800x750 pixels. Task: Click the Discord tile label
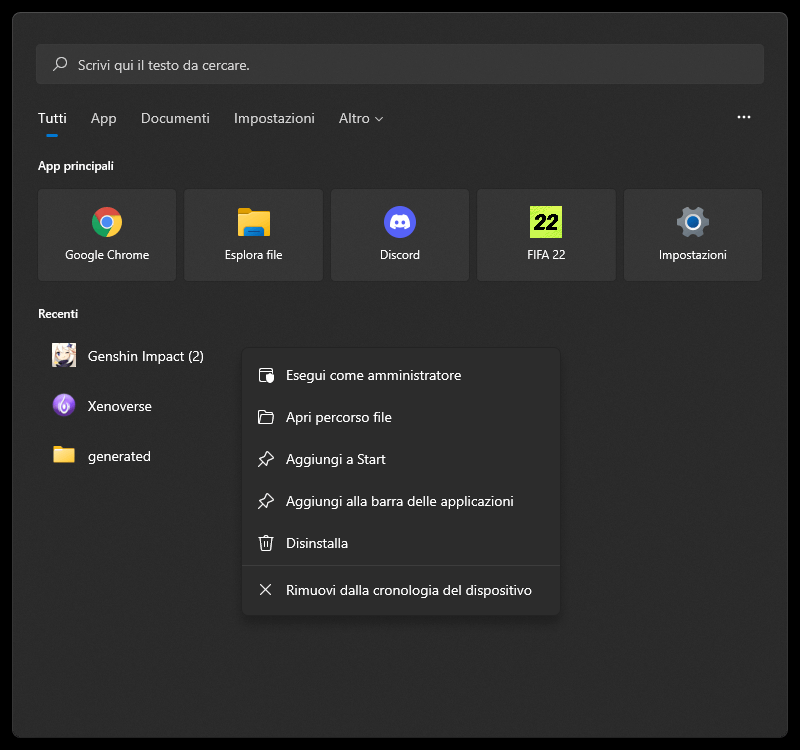pyautogui.click(x=400, y=255)
